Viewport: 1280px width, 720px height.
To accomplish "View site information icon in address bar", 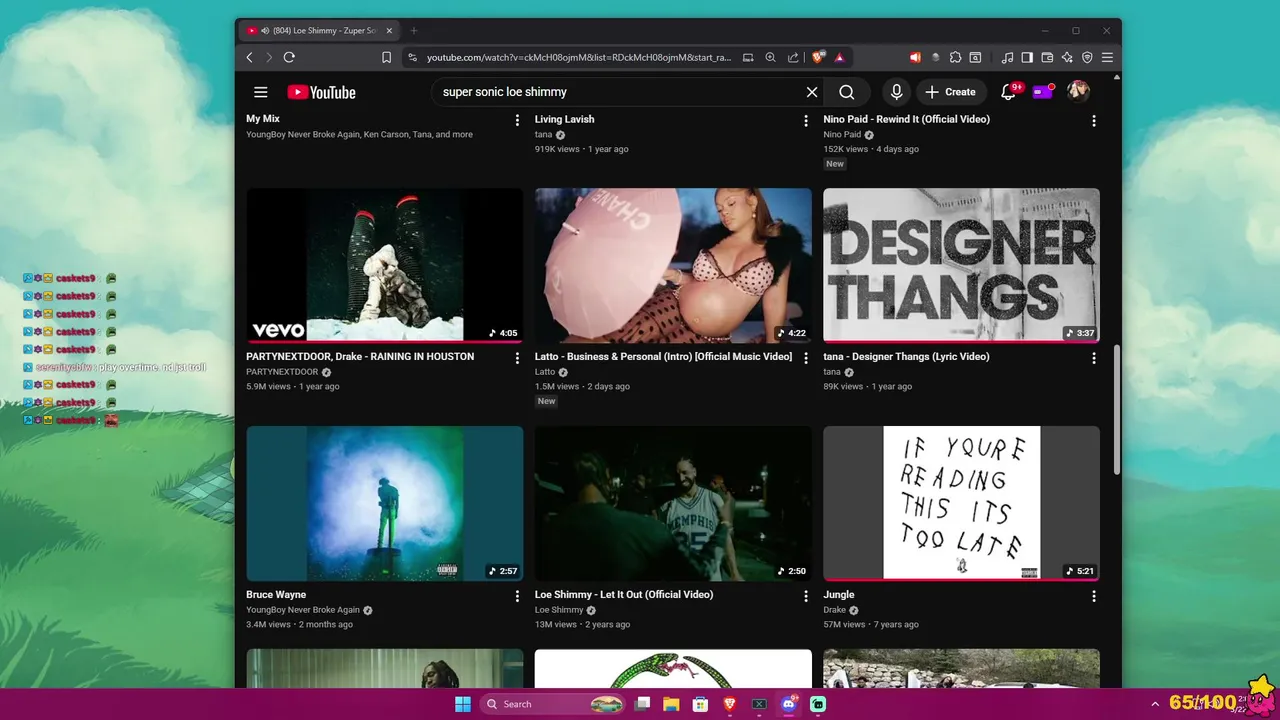I will tap(412, 58).
